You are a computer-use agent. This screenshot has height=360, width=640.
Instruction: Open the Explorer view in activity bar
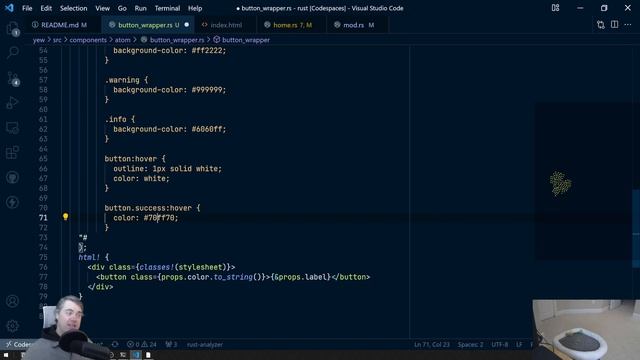tap(13, 29)
